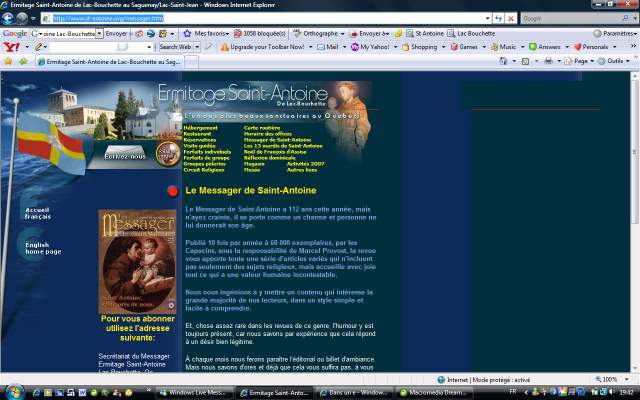The image size is (640, 400).
Task: Open Yahoo Shopping toolbar button
Action: [420, 47]
